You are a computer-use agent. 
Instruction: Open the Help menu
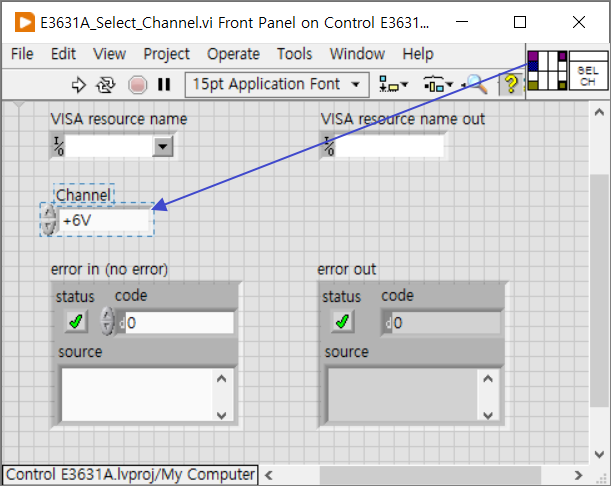coord(418,54)
